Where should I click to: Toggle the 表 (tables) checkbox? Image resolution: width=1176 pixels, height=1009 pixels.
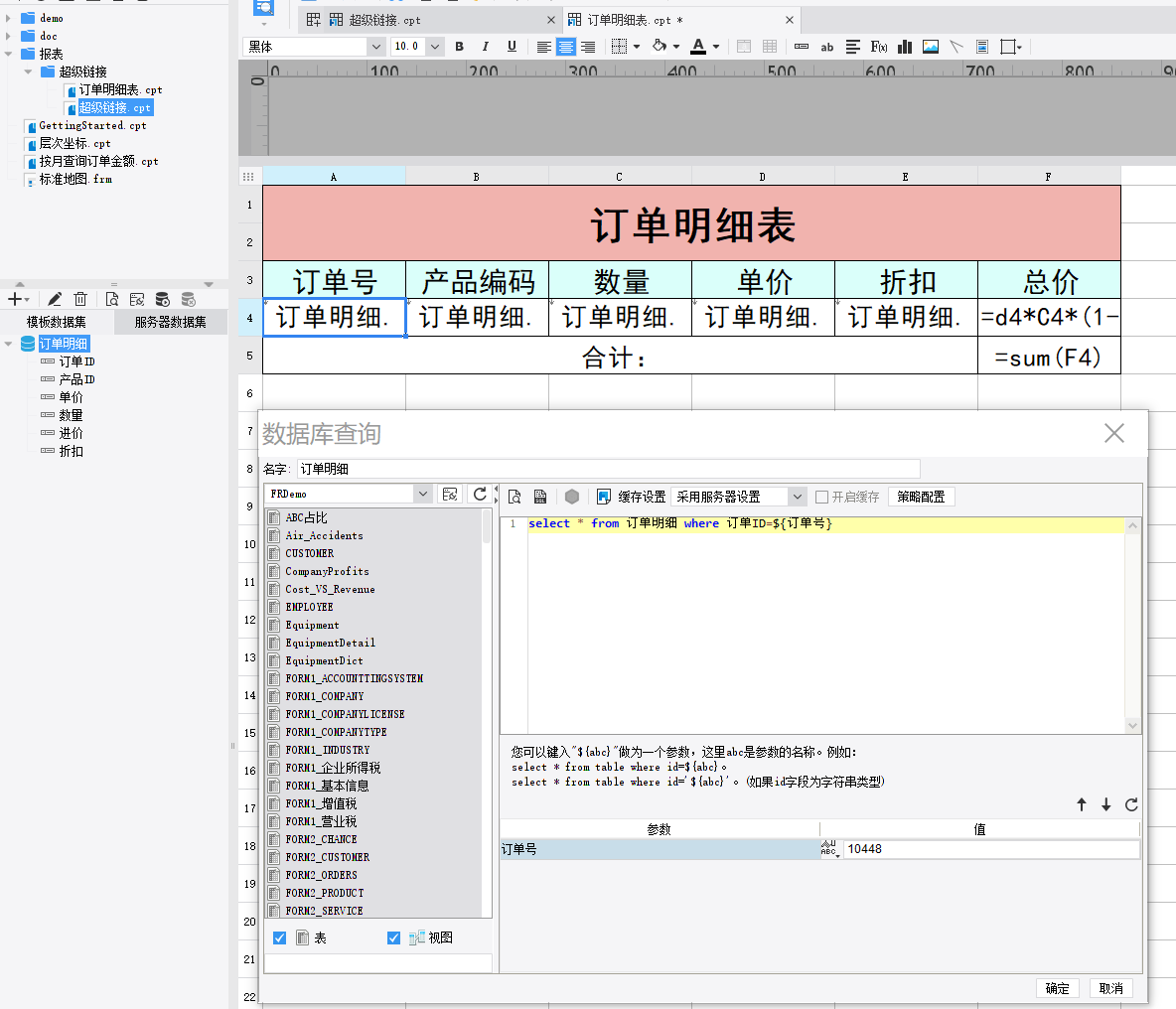pyautogui.click(x=280, y=937)
